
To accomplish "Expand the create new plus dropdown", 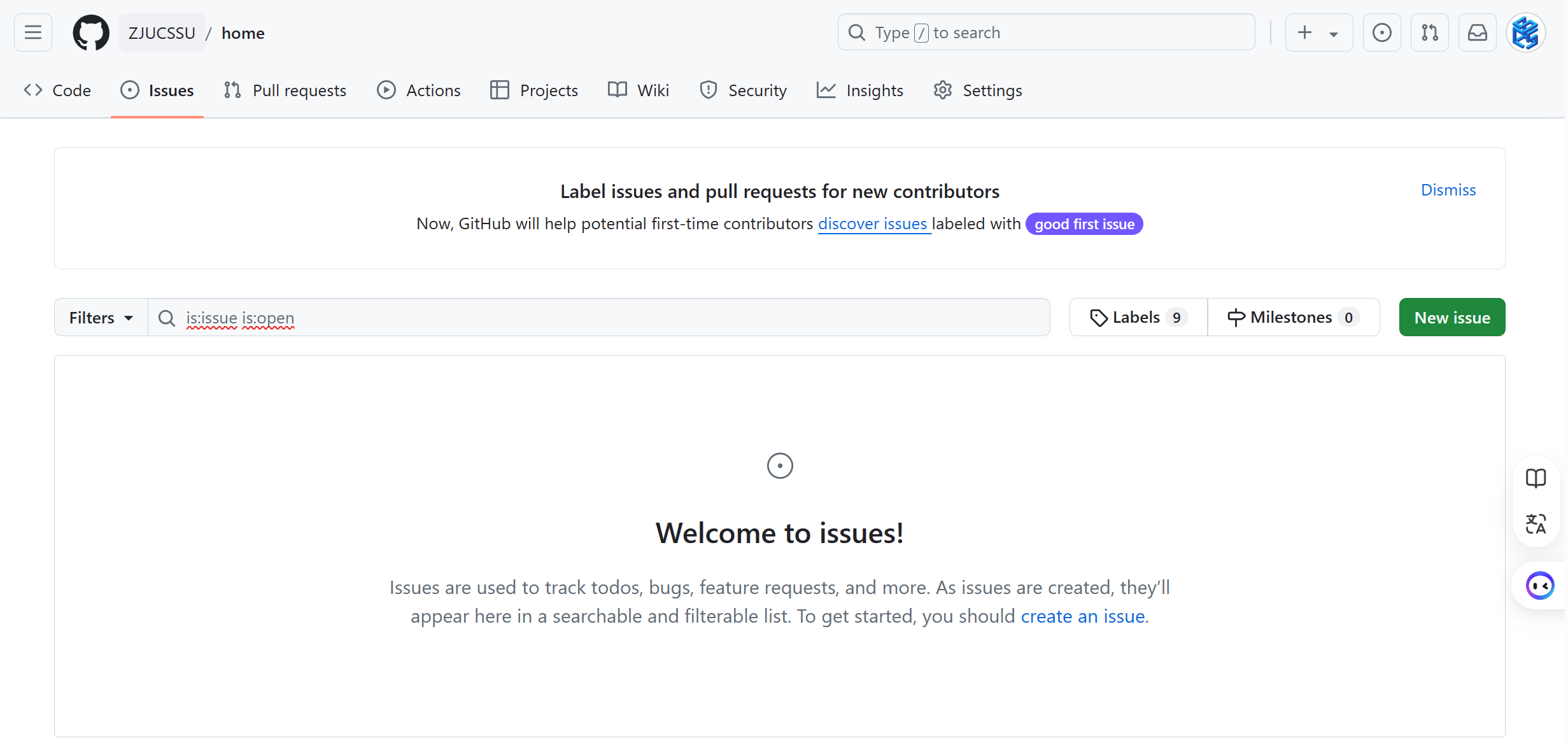I will pyautogui.click(x=1318, y=32).
